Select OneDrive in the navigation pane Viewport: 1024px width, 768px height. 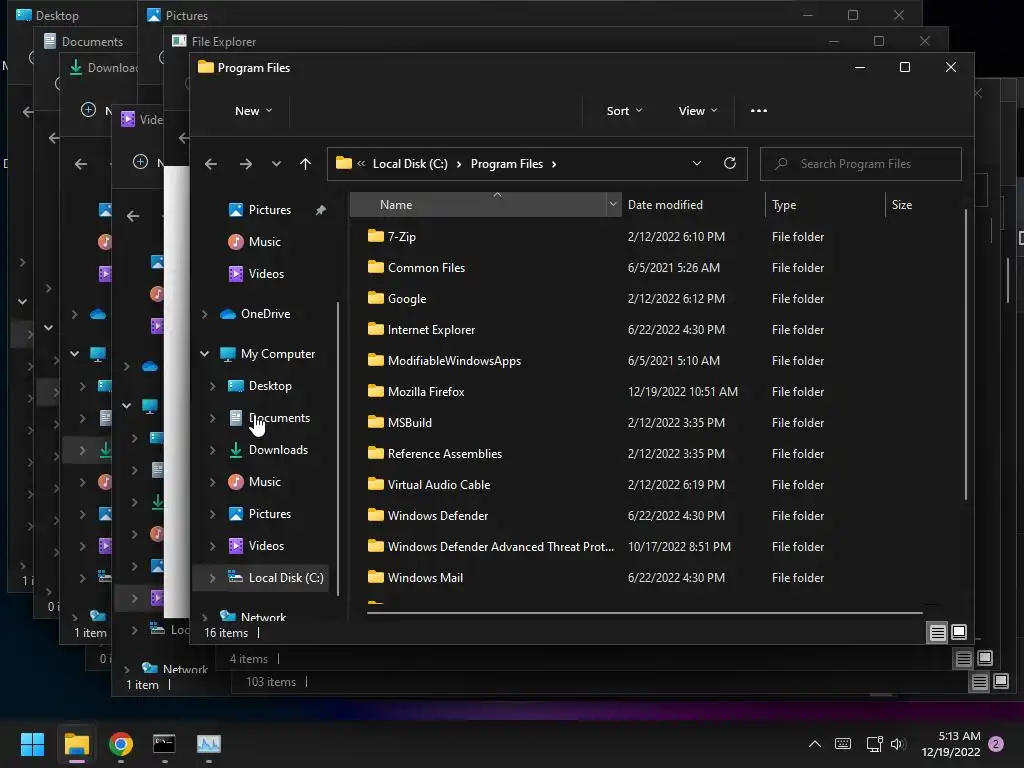click(265, 314)
